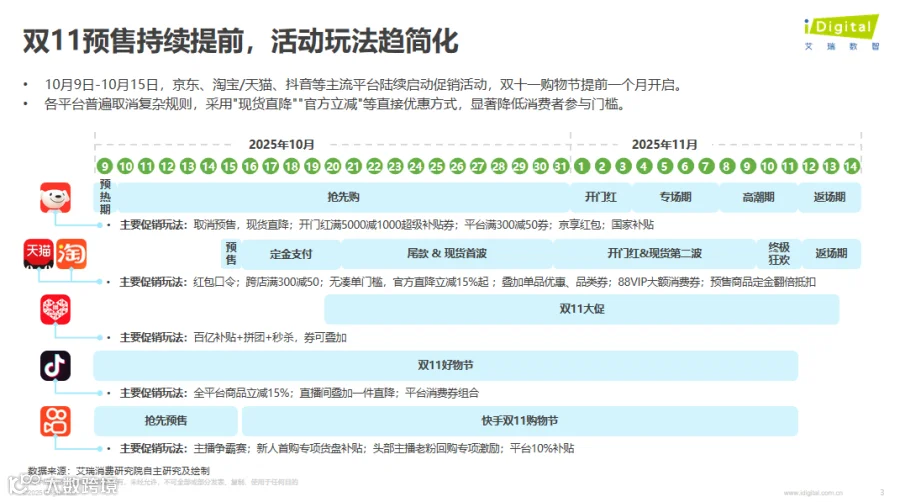Click the Tmall 天猫 logo icon
Image resolution: width=900 pixels, height=502 pixels.
(x=38, y=254)
